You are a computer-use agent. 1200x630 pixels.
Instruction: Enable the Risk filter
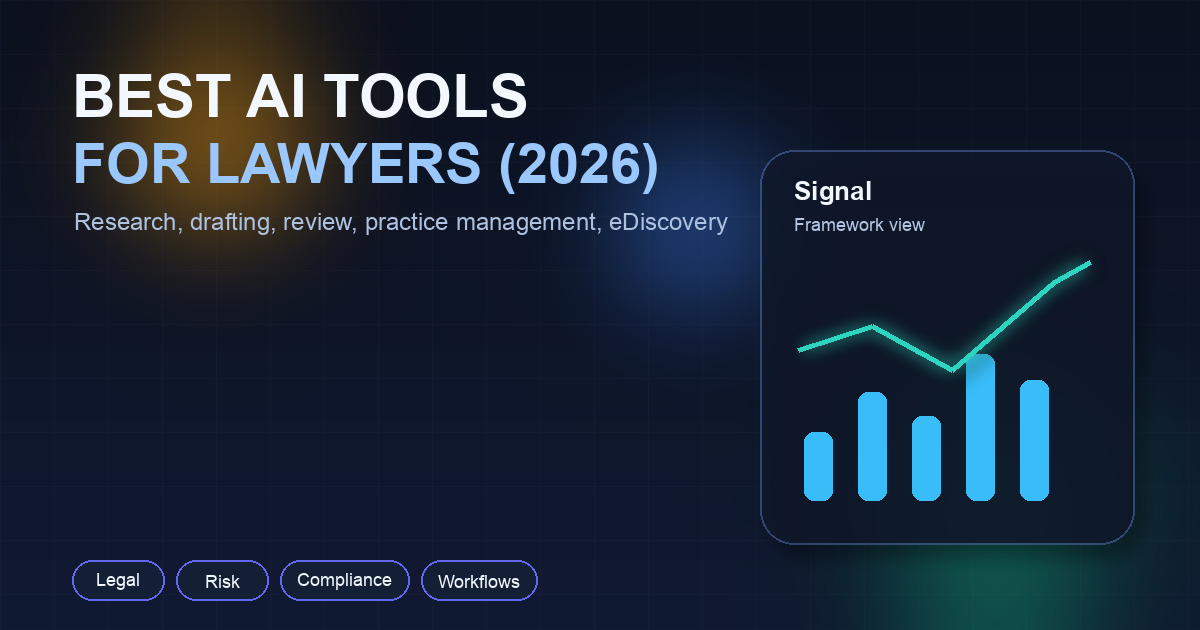point(222,580)
